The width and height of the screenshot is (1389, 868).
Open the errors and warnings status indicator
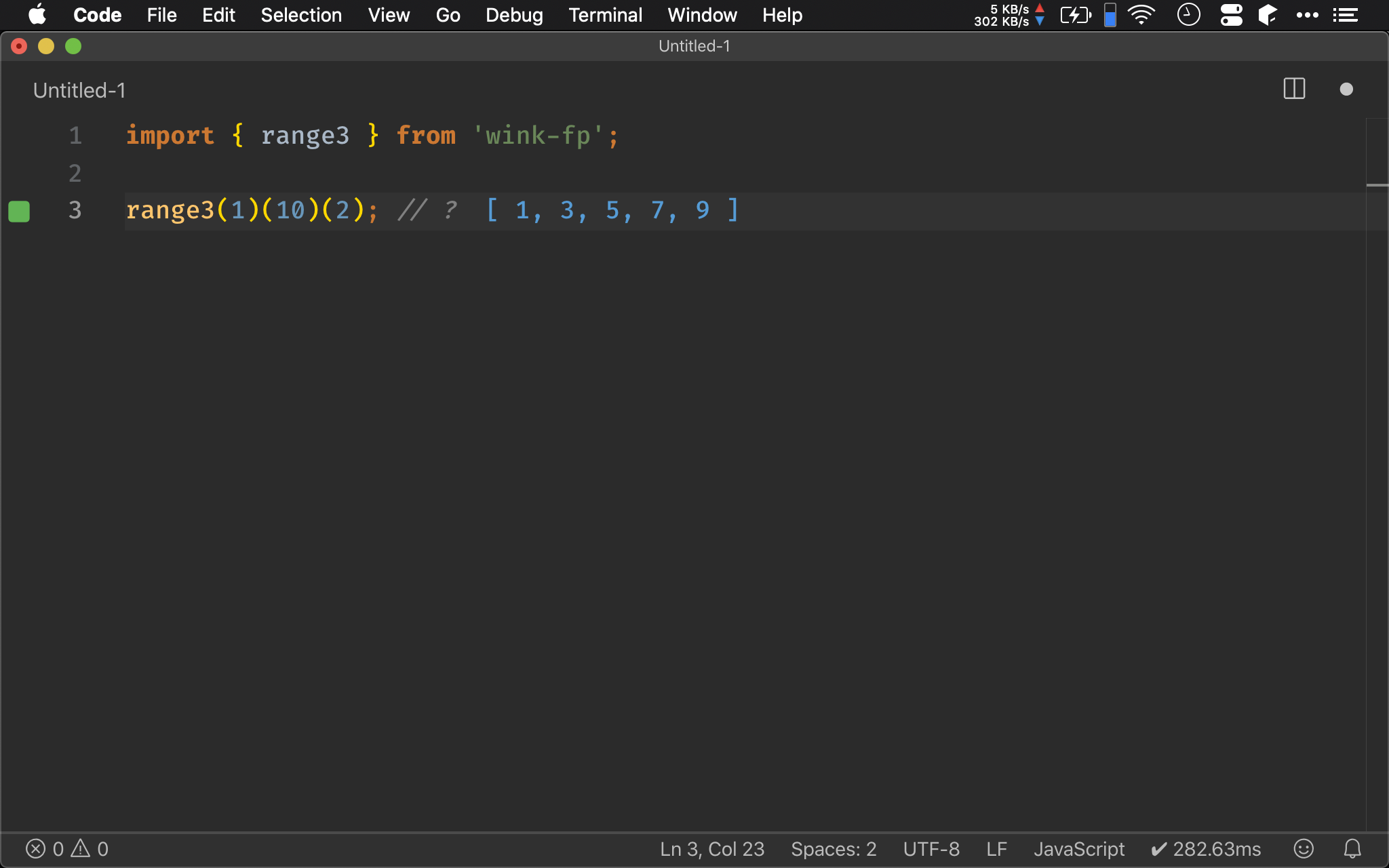tap(67, 848)
